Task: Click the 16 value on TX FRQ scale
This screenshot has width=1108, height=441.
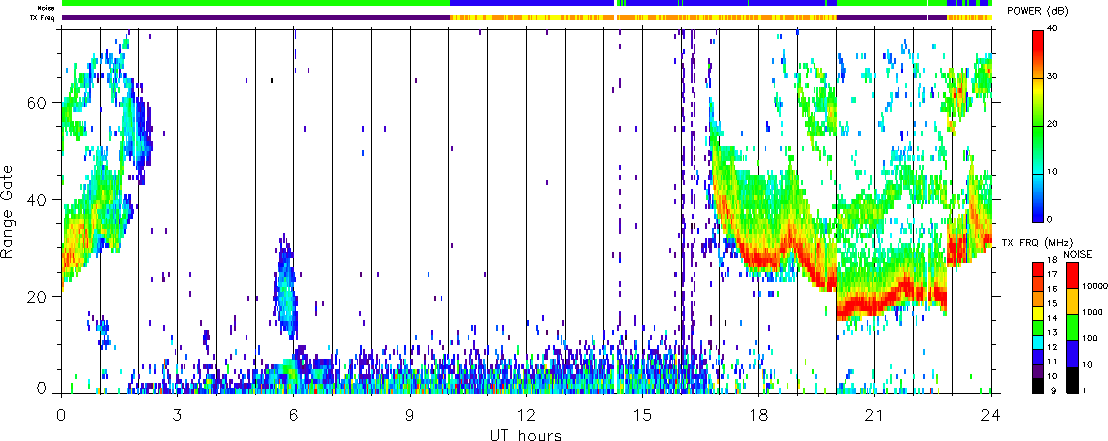Action: point(1051,289)
